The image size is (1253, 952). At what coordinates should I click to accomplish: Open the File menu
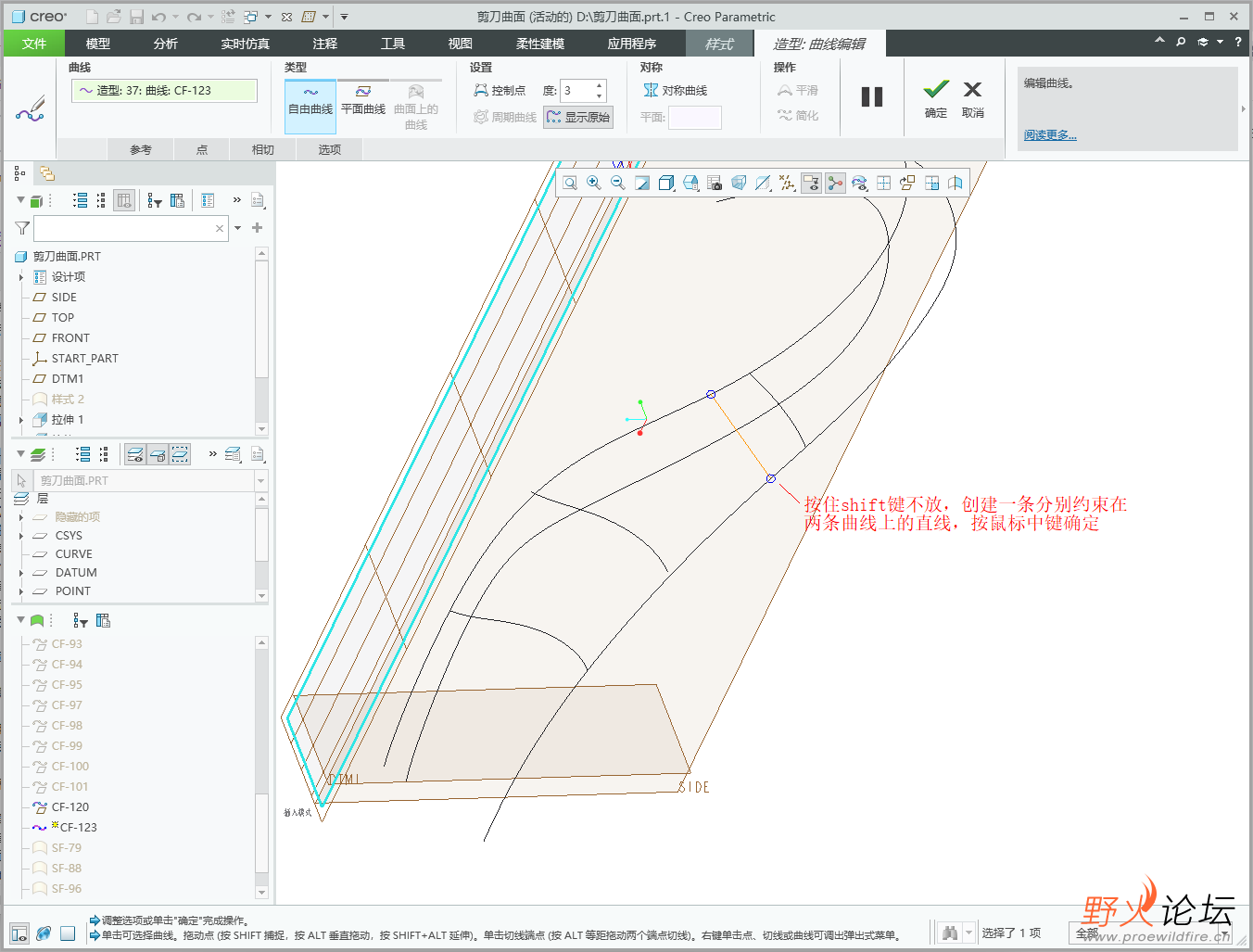(x=34, y=44)
